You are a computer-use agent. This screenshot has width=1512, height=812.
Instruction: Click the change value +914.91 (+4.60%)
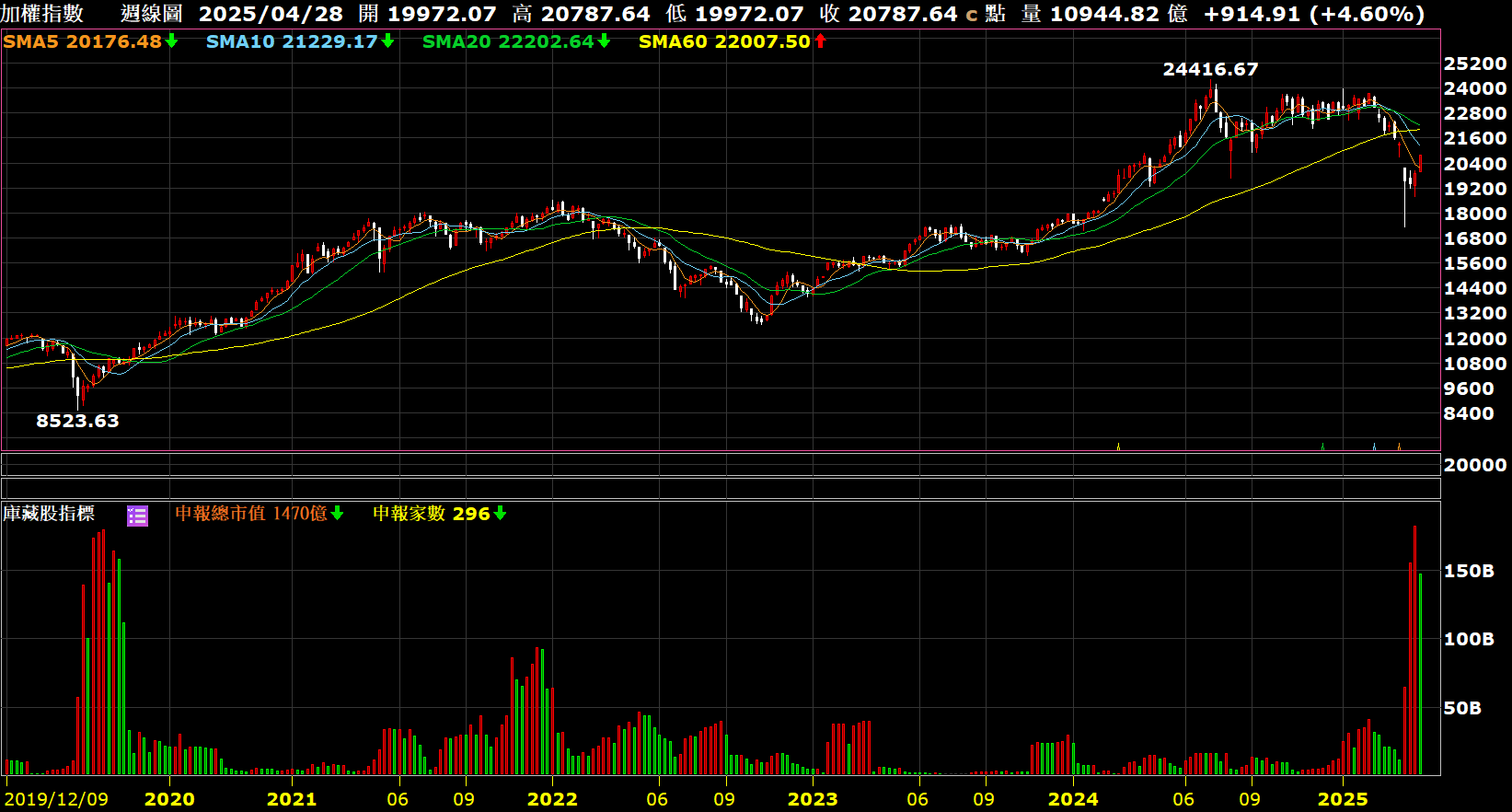click(x=1314, y=14)
